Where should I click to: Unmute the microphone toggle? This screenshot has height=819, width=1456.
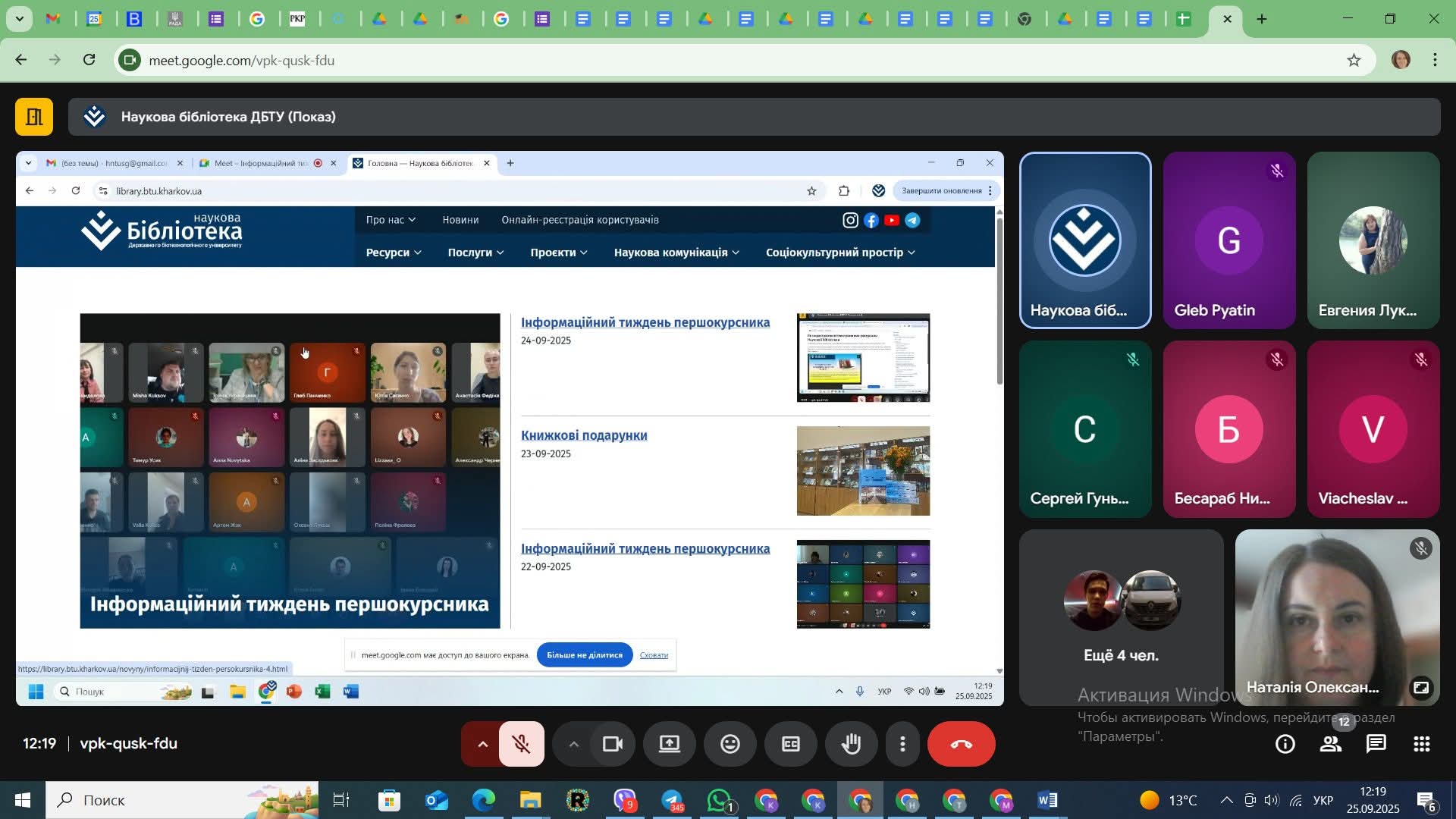[x=522, y=744]
